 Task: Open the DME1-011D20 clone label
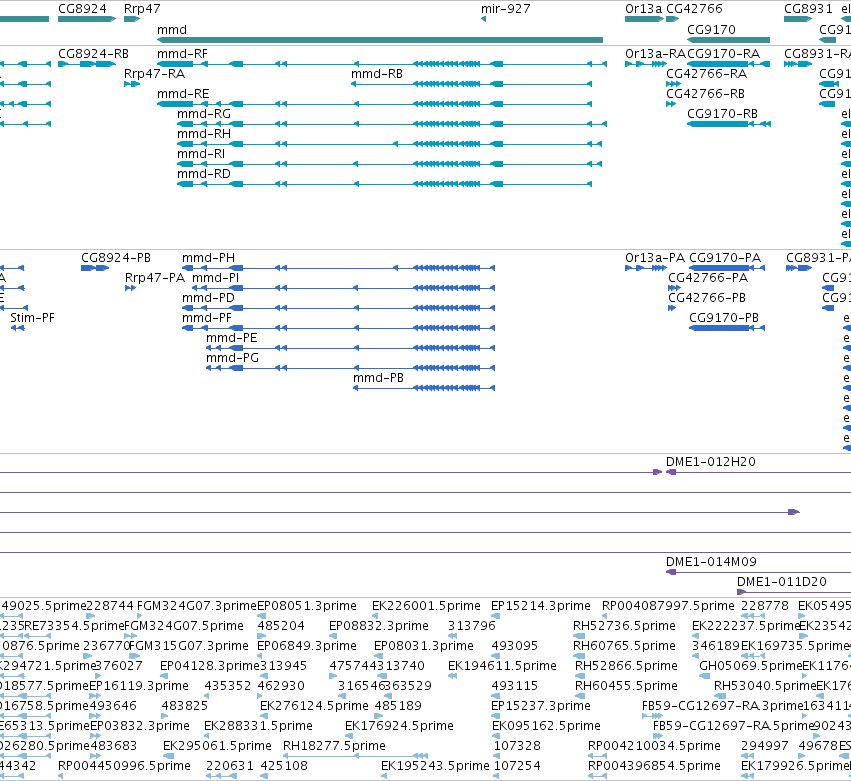pos(782,582)
